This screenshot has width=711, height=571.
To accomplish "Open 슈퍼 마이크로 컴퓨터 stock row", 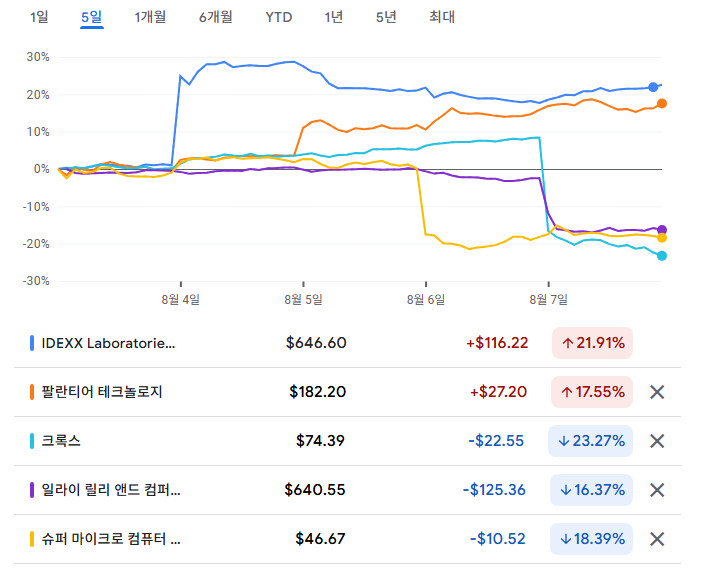I will tap(347, 539).
